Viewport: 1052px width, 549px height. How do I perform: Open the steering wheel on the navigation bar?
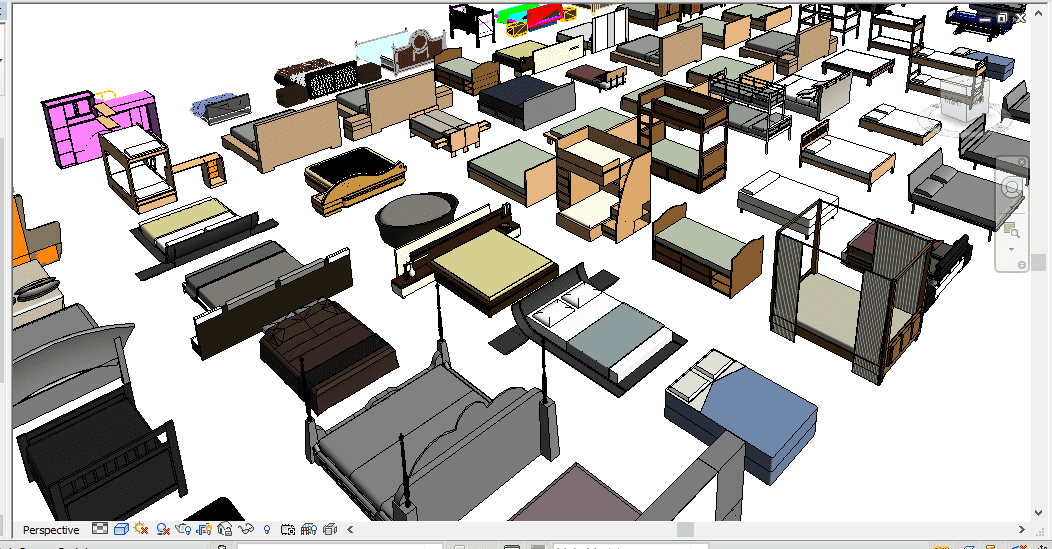[x=1012, y=188]
